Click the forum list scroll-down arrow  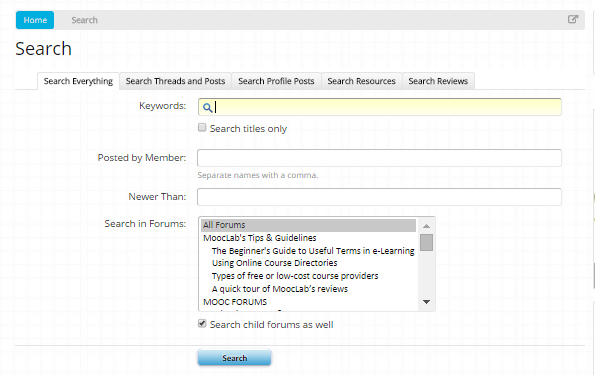pyautogui.click(x=427, y=302)
